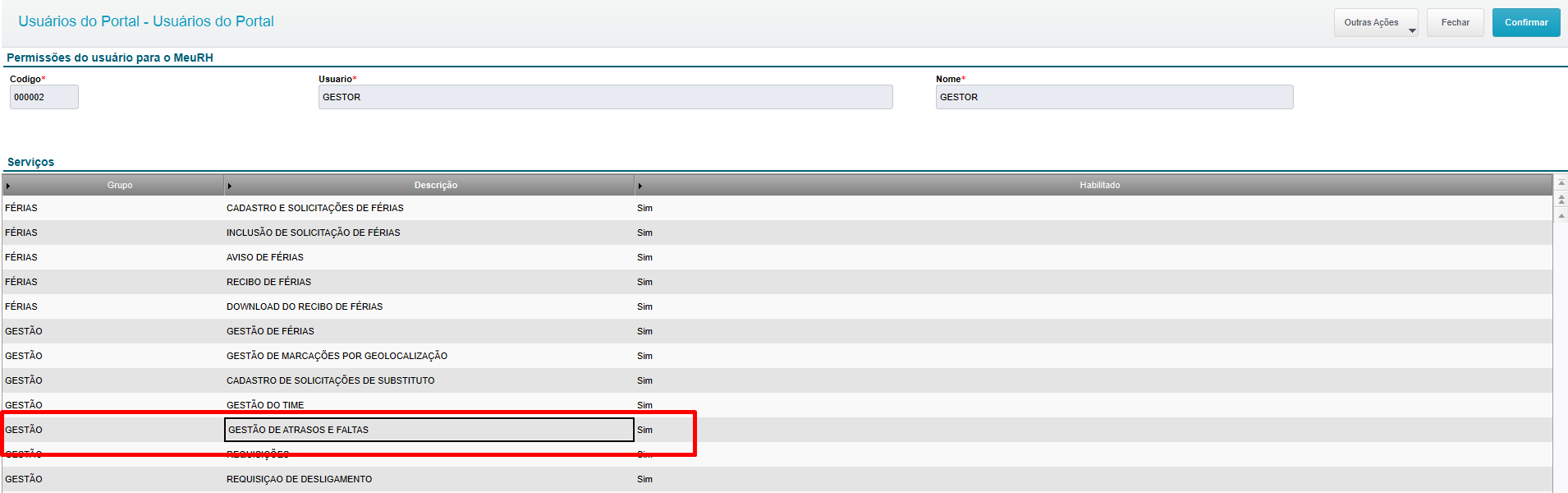Click Sim in GESTÃO DE ATRASOS E FALTAS row

(x=645, y=430)
